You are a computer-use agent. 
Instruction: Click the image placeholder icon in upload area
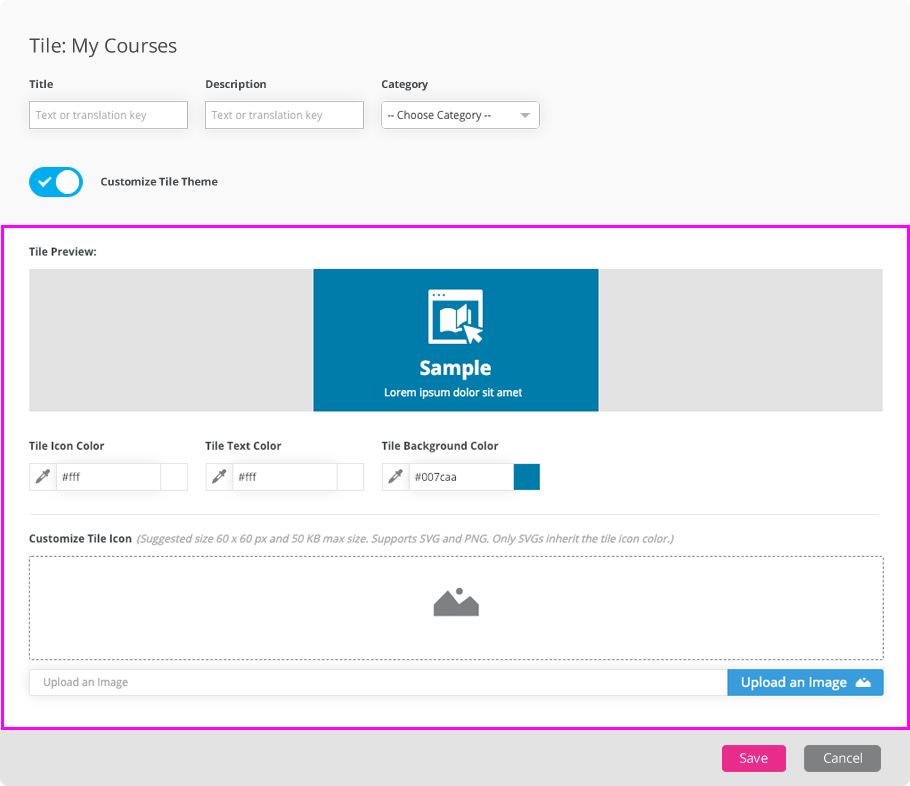point(456,602)
